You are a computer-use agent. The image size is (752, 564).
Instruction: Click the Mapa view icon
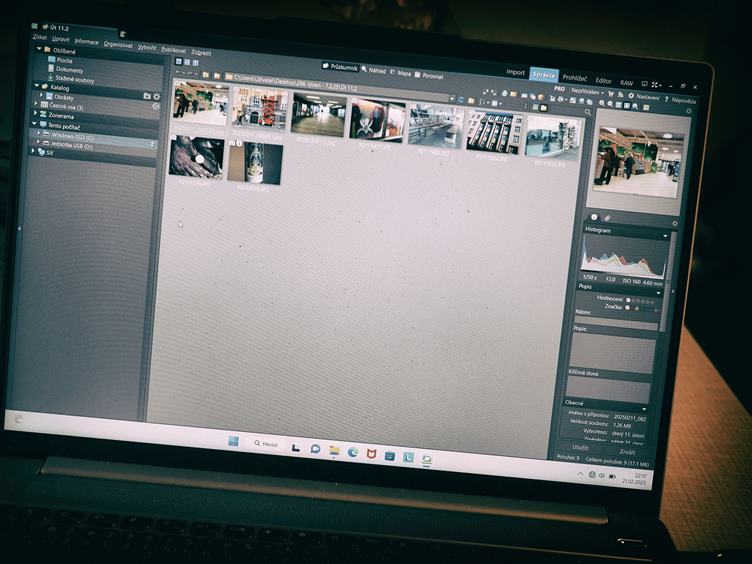(x=401, y=72)
